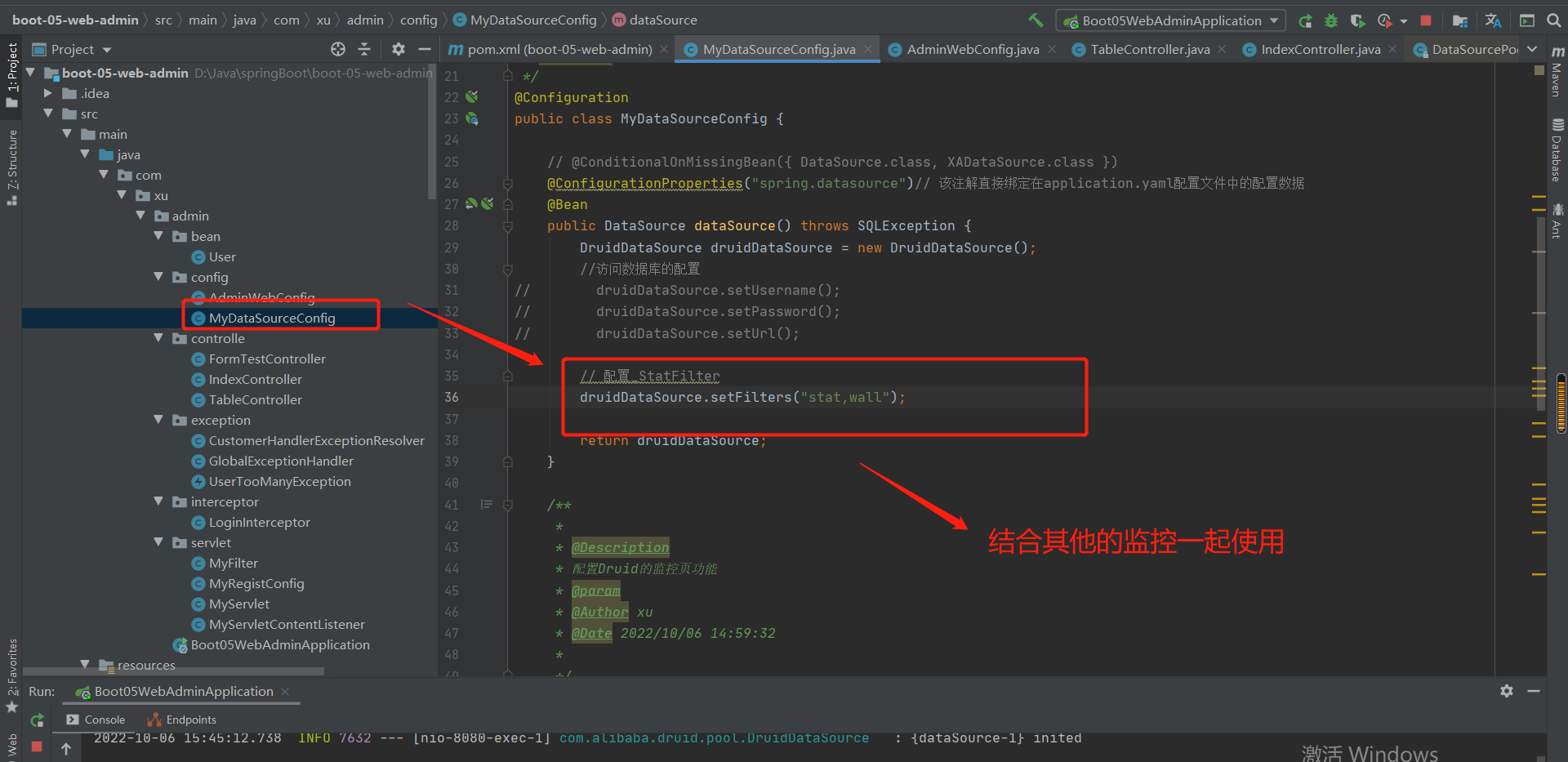Click 'admin' breadcrumb segment

(x=365, y=20)
